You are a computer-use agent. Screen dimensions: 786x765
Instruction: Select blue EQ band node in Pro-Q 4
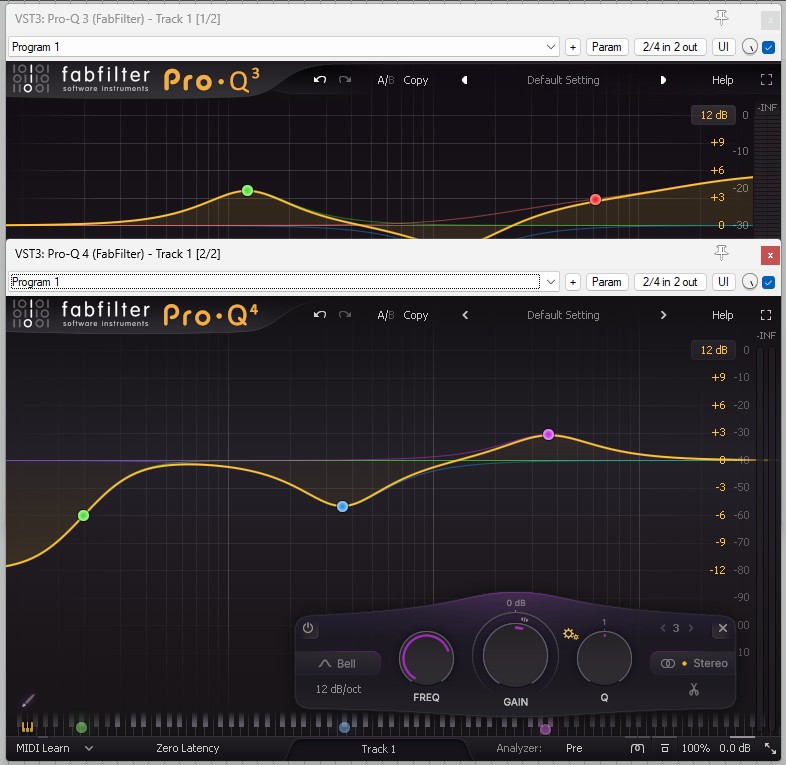click(x=342, y=506)
